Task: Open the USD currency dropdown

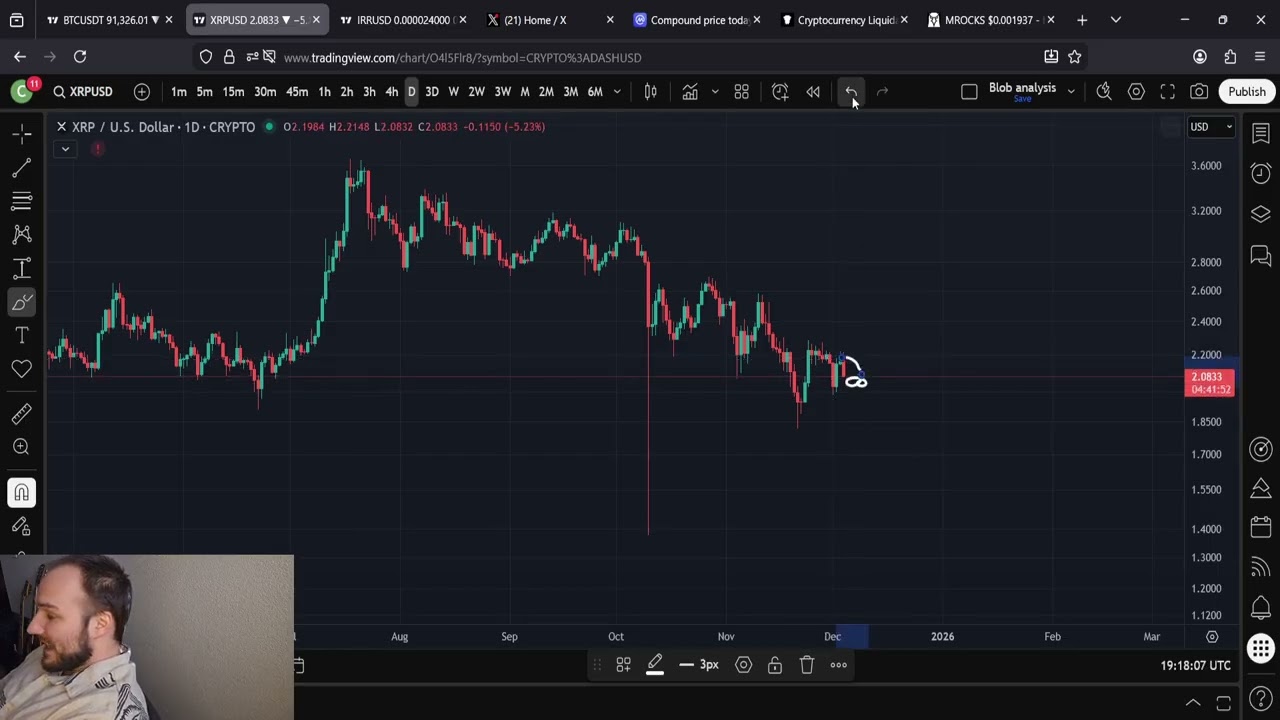Action: [1210, 127]
